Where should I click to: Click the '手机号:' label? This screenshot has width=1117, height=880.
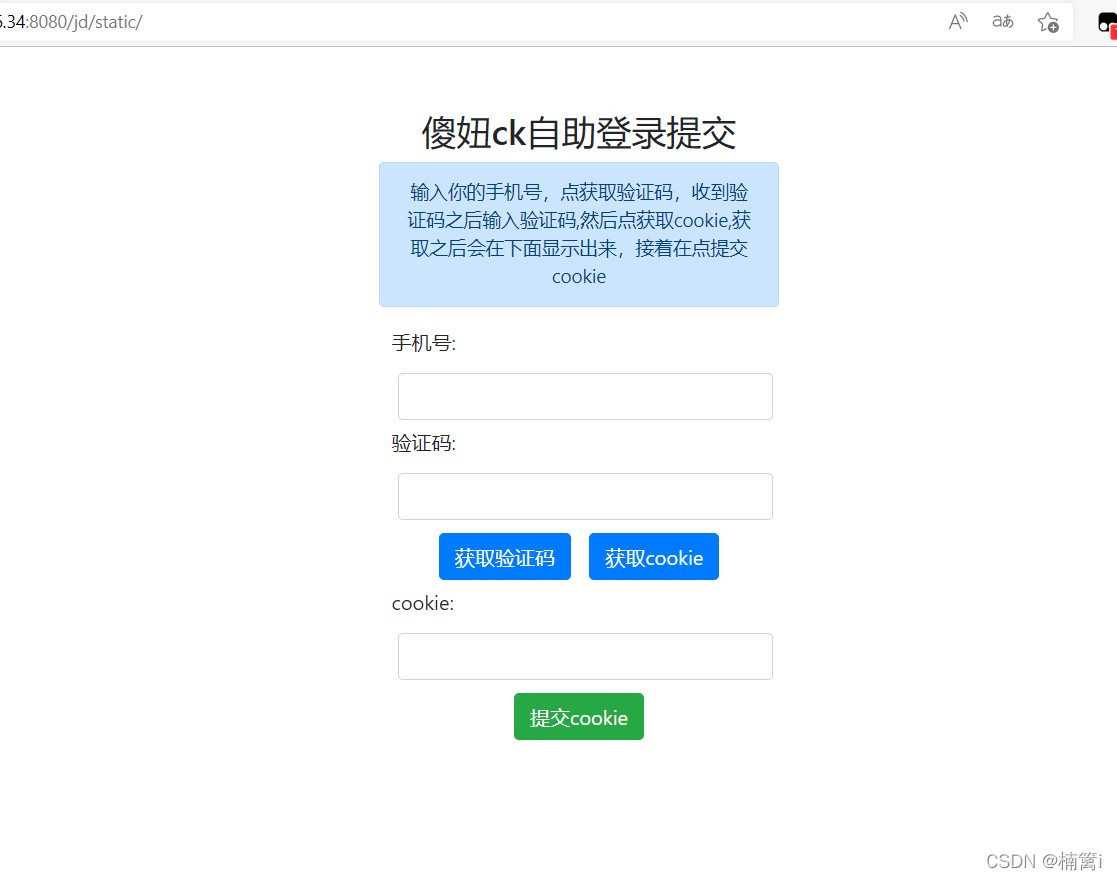click(x=423, y=343)
